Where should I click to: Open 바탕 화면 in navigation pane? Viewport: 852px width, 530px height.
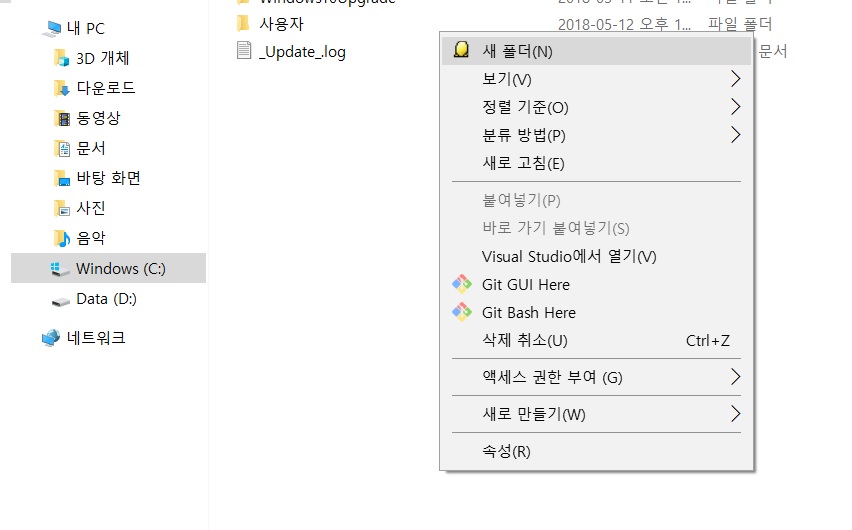pos(109,178)
